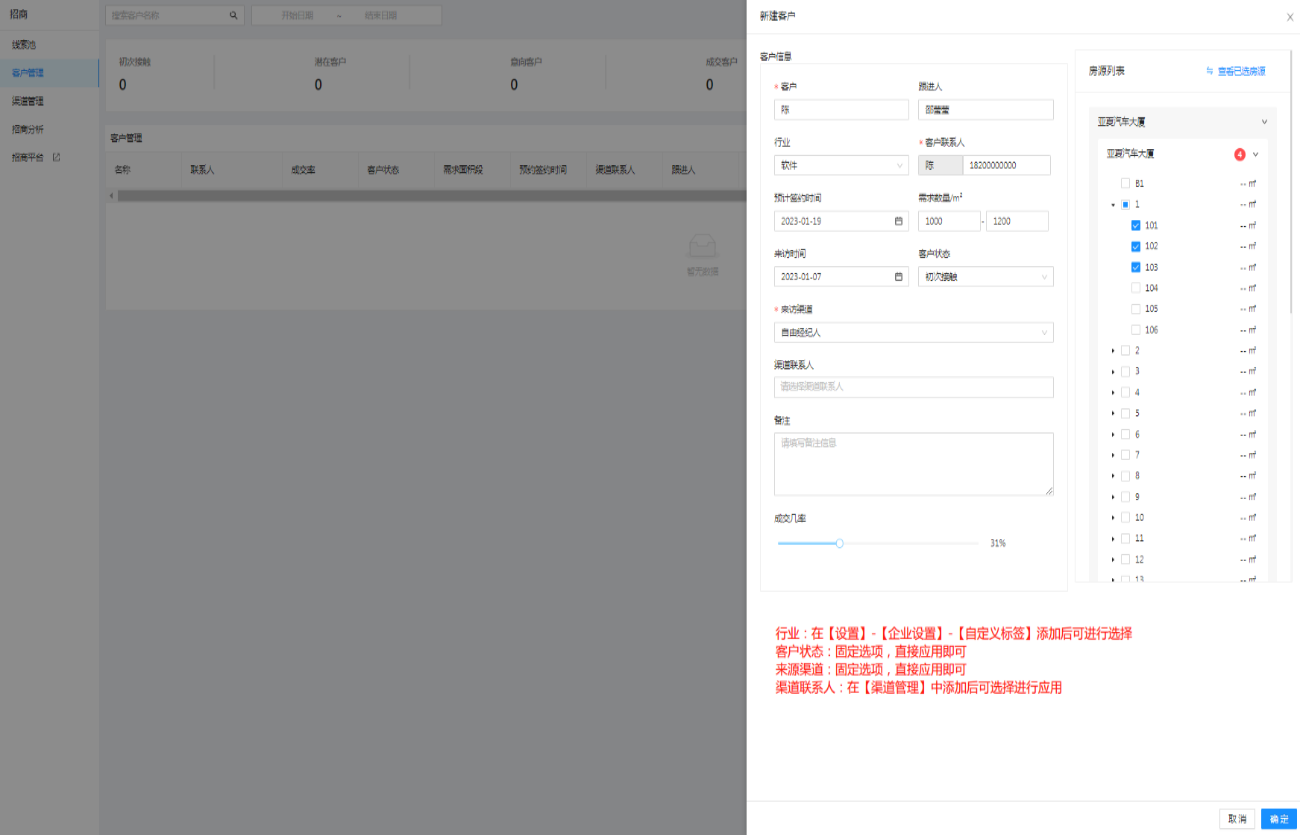Close the 新建客户 drawer with the X
The height and width of the screenshot is (835, 1300).
1290,17
